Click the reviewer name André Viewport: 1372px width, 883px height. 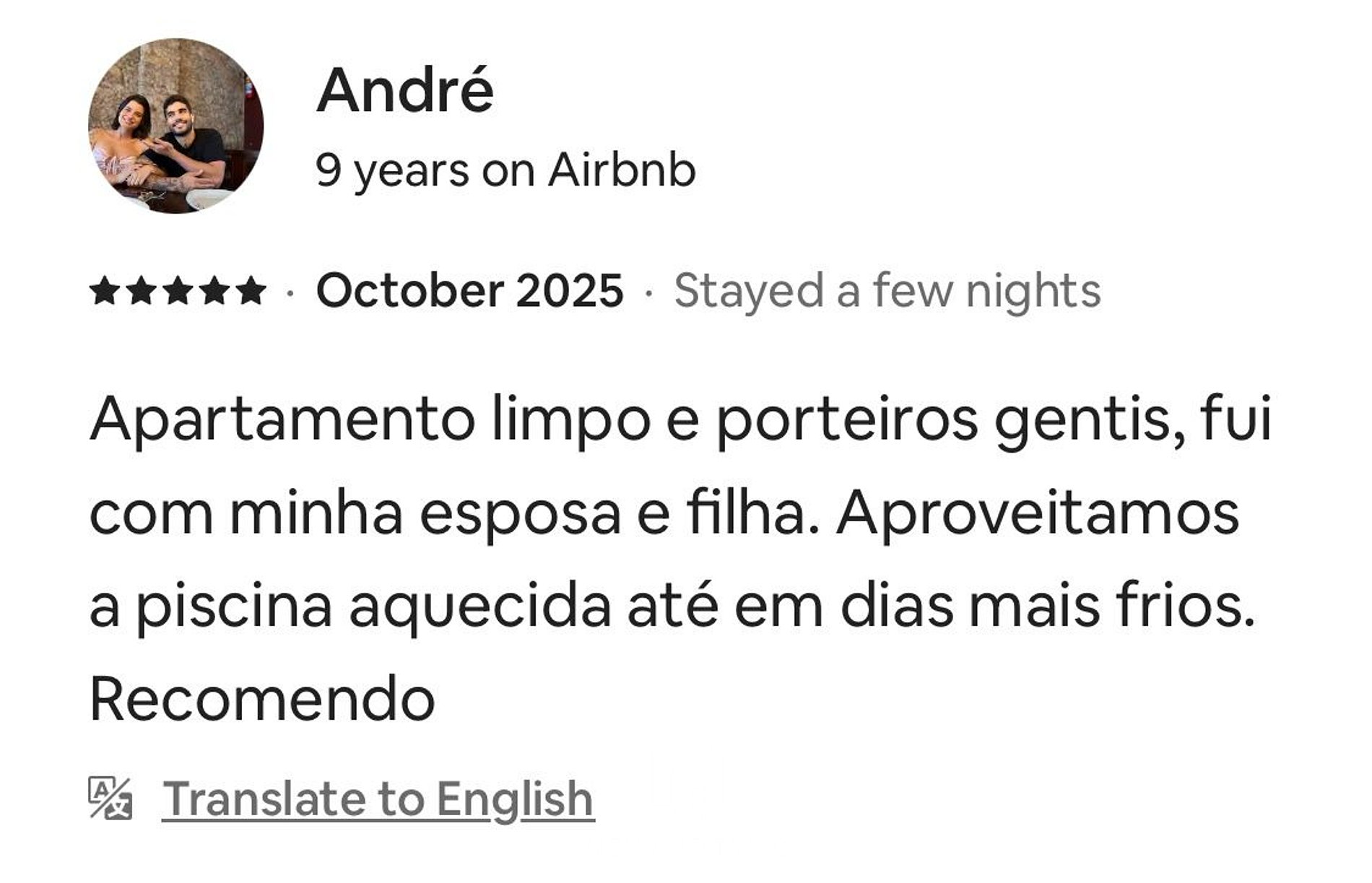pyautogui.click(x=404, y=91)
